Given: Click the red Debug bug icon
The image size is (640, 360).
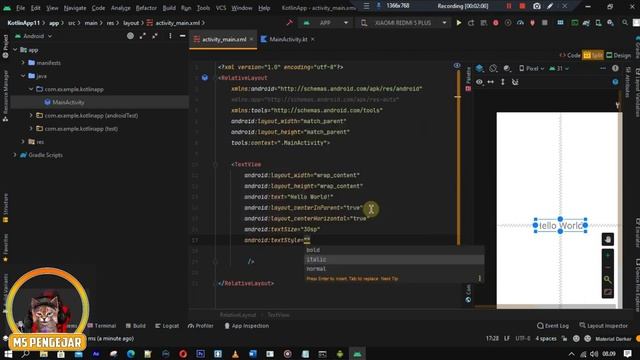Looking at the screenshot, I should (x=496, y=23).
